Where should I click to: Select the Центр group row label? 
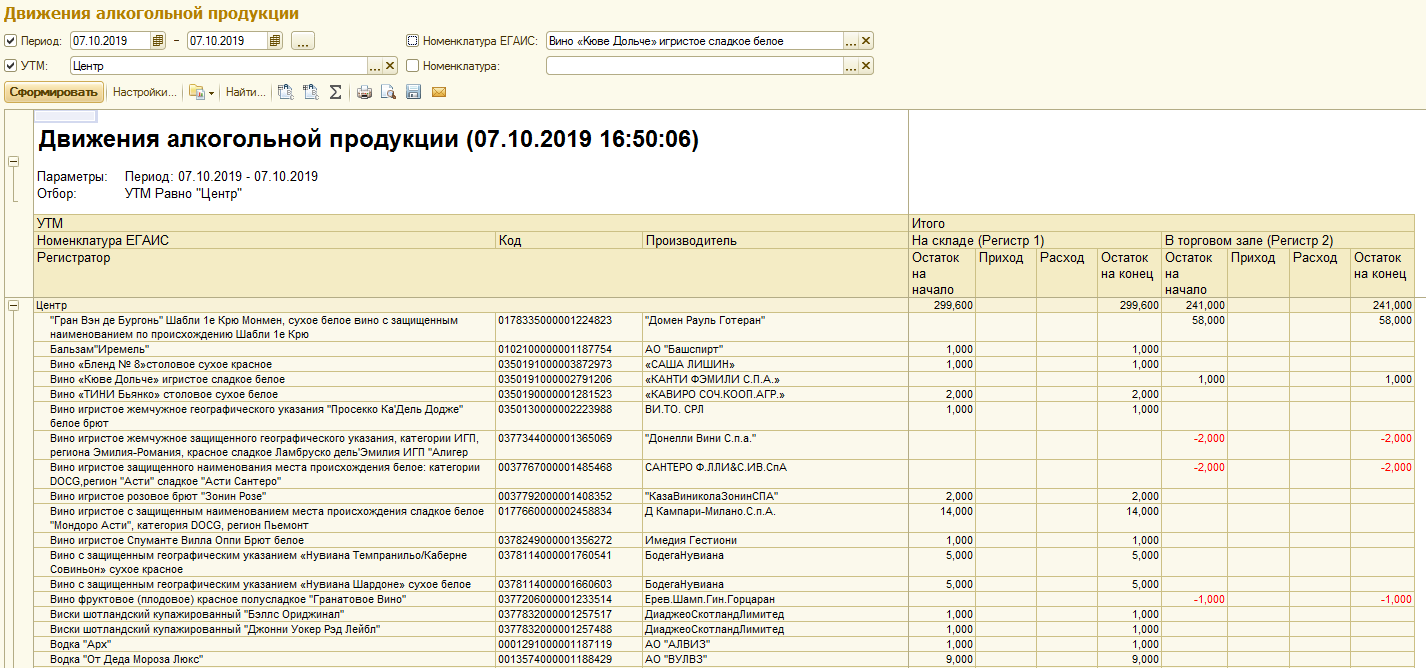(x=52, y=305)
